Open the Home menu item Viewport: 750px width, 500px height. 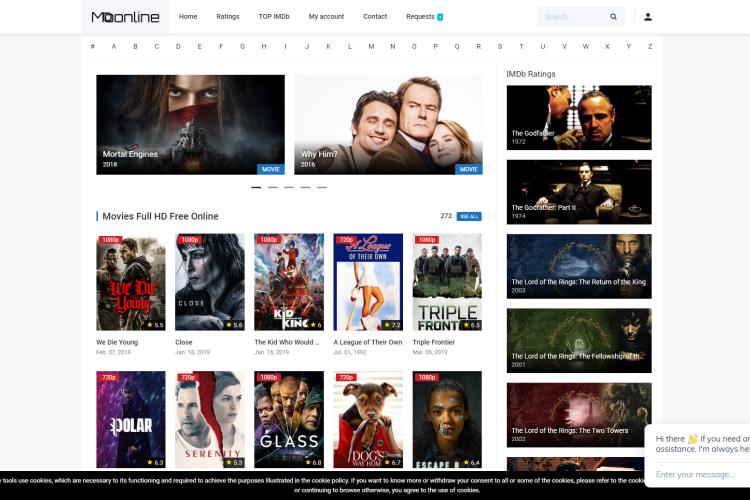(188, 17)
